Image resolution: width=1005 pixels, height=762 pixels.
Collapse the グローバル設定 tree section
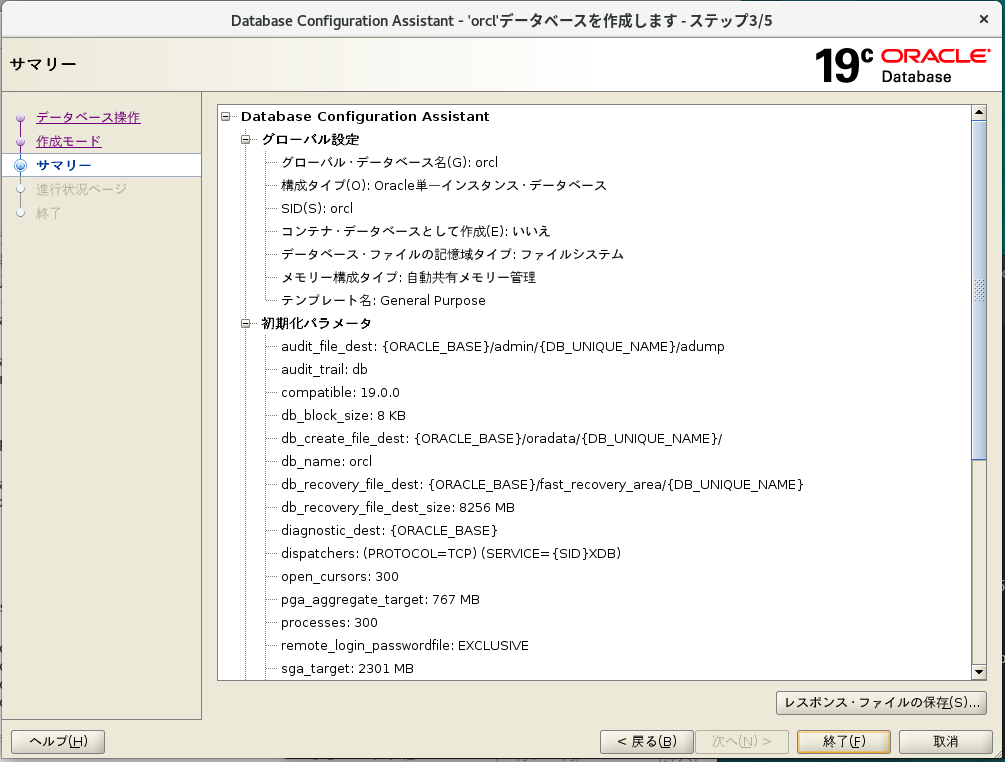coord(246,140)
